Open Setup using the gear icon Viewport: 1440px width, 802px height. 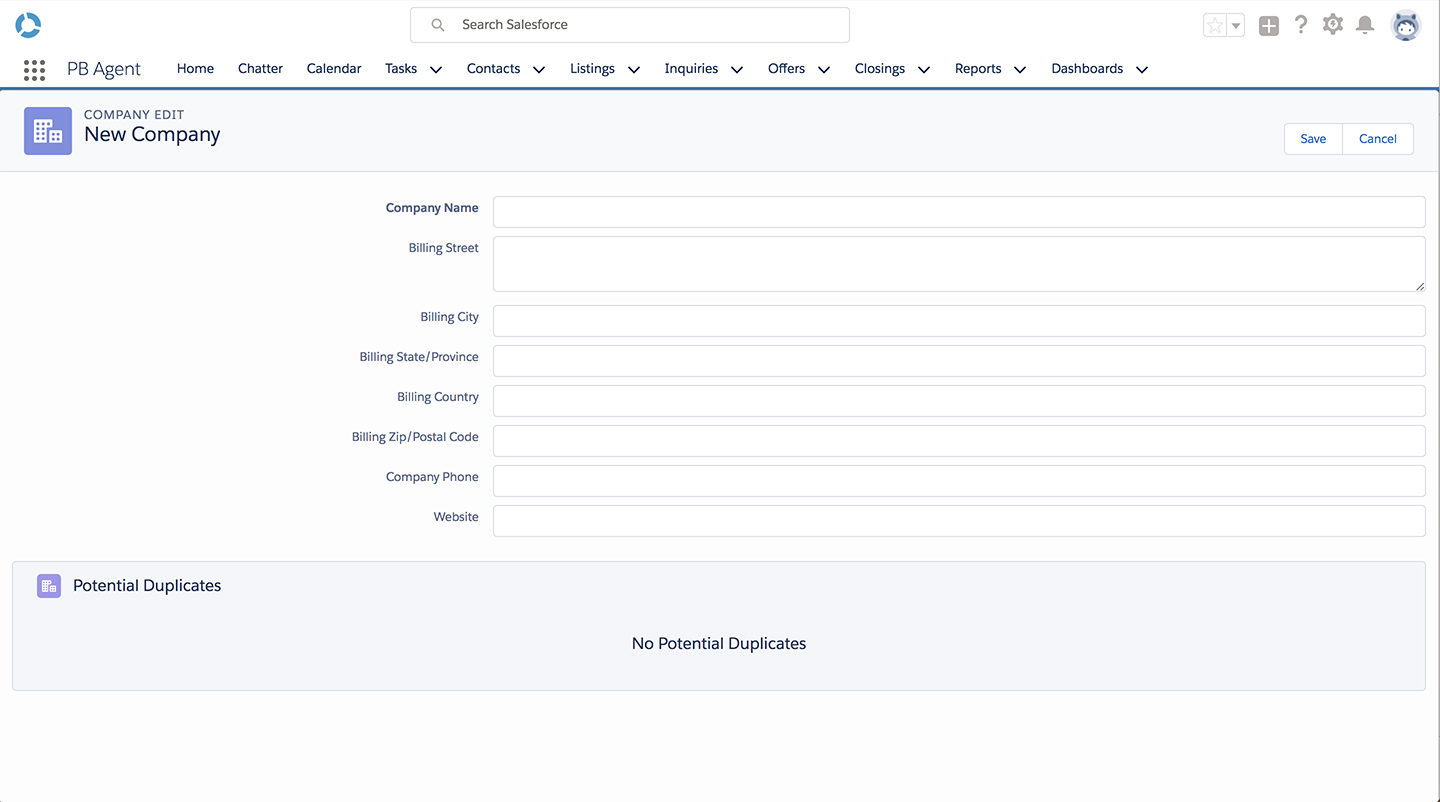coord(1332,24)
